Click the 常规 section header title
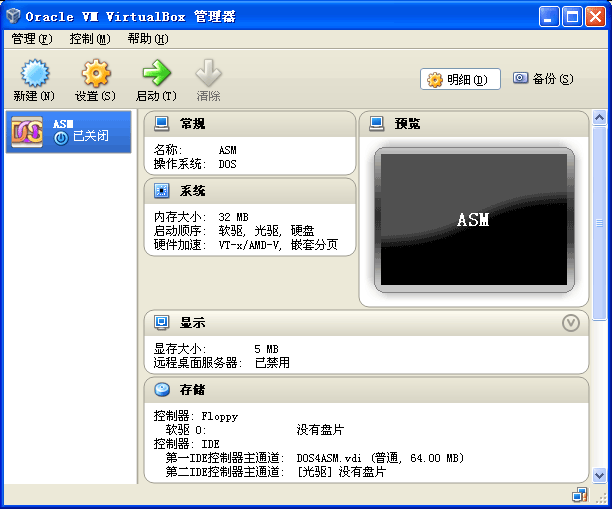612x509 pixels. (192, 124)
